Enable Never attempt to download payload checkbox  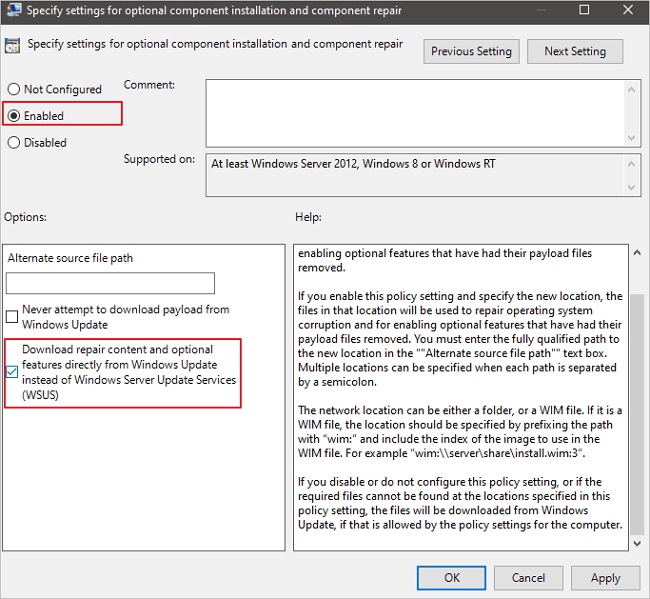pyautogui.click(x=12, y=318)
